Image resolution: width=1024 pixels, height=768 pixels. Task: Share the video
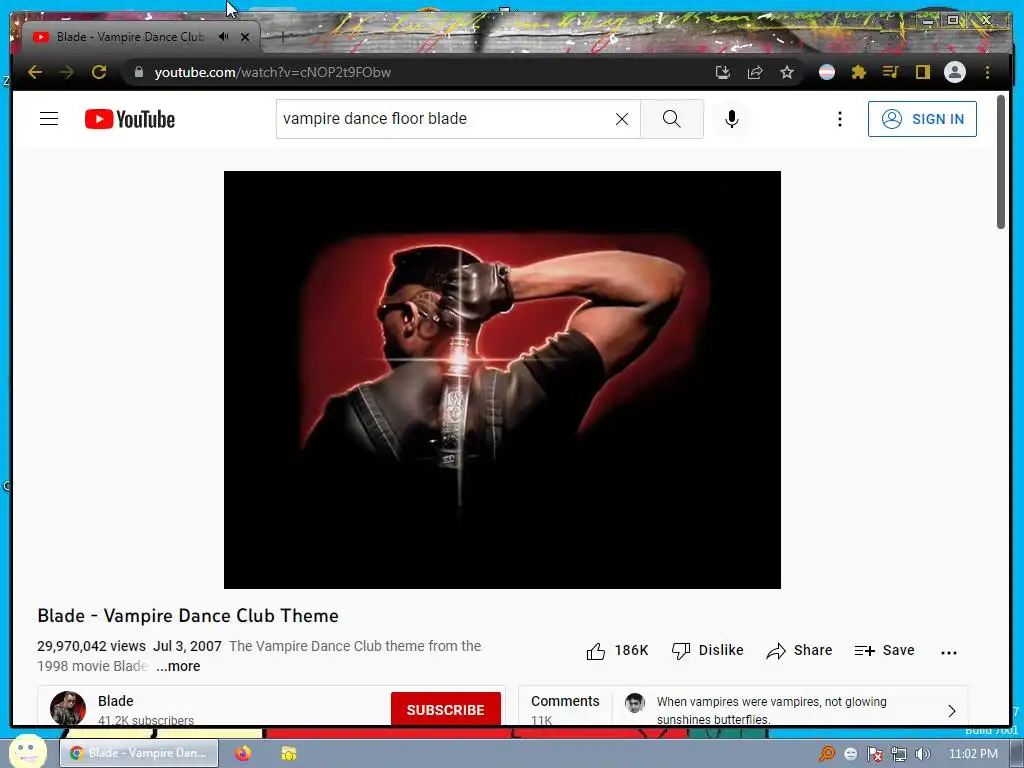(799, 650)
